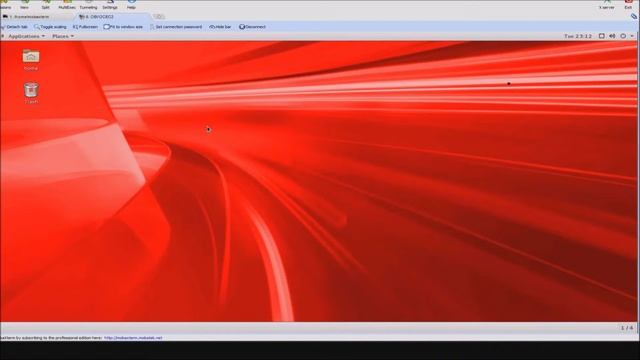This screenshot has height=360, width=640.
Task: Click the 1 / 4 workspace indicator
Action: (x=627, y=328)
